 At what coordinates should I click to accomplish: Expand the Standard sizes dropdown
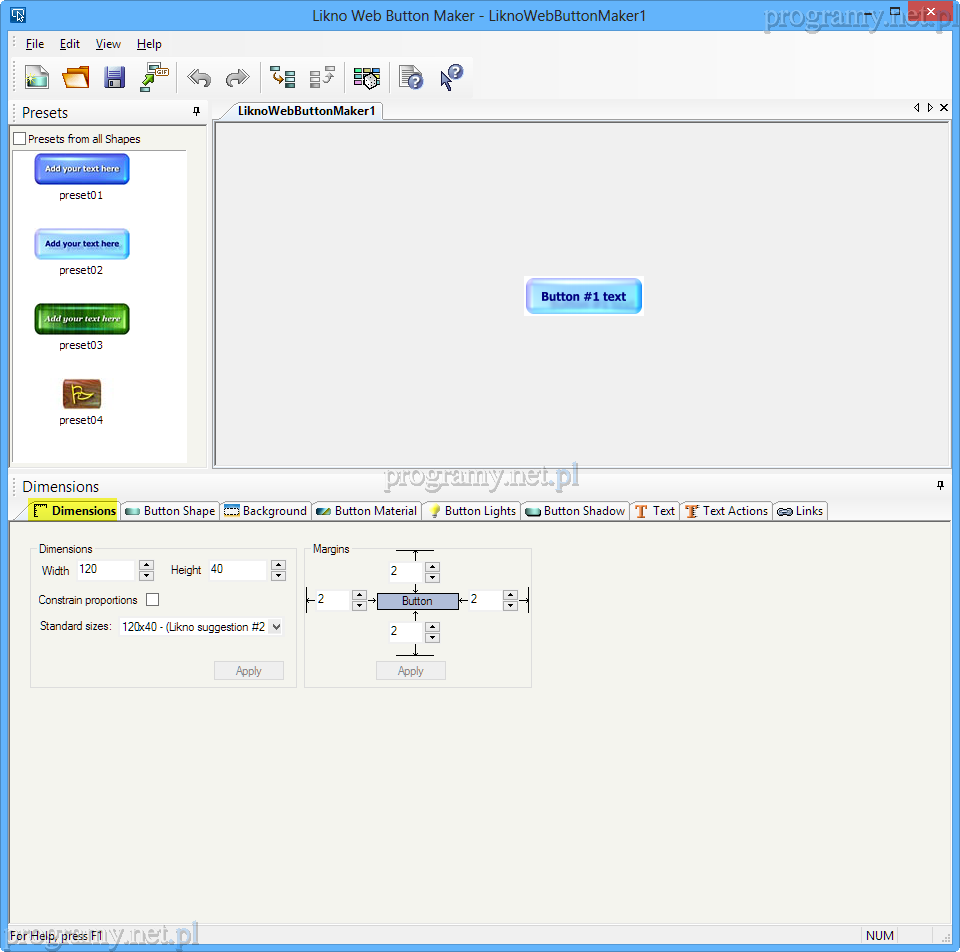click(276, 627)
